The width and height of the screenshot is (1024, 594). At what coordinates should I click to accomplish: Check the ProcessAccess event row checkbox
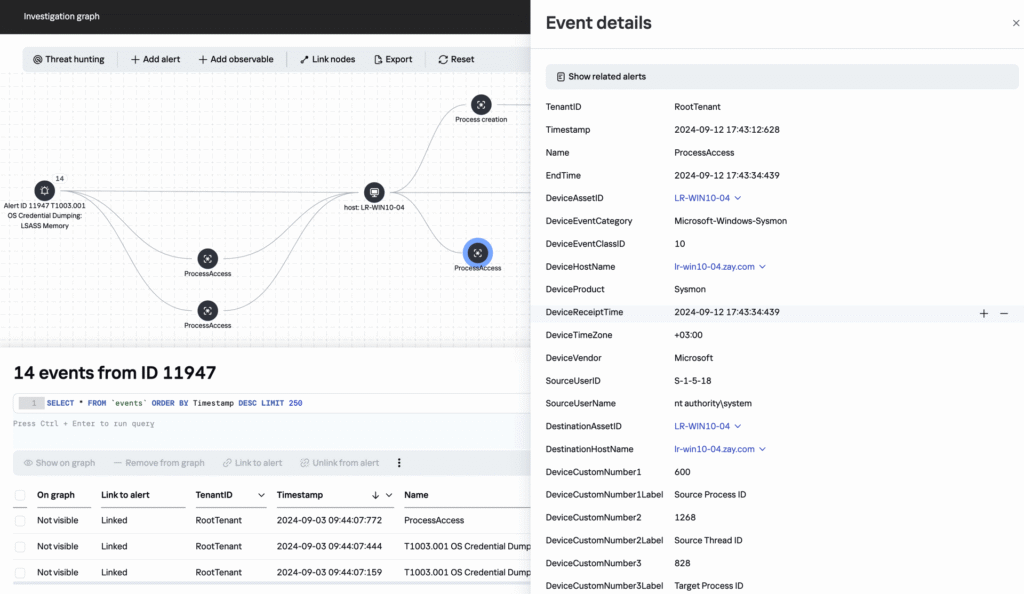pos(20,521)
